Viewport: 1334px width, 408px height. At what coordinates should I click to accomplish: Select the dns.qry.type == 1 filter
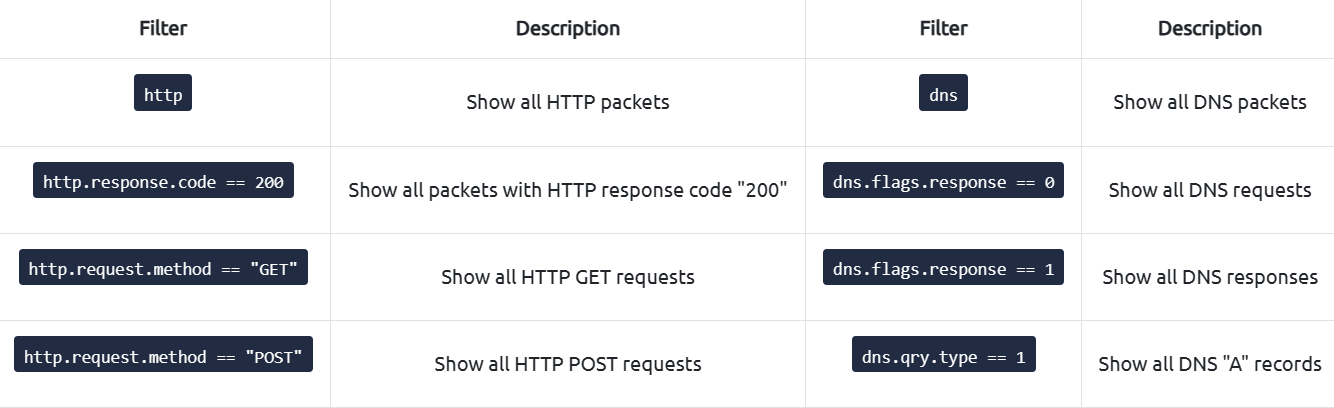[x=943, y=354]
